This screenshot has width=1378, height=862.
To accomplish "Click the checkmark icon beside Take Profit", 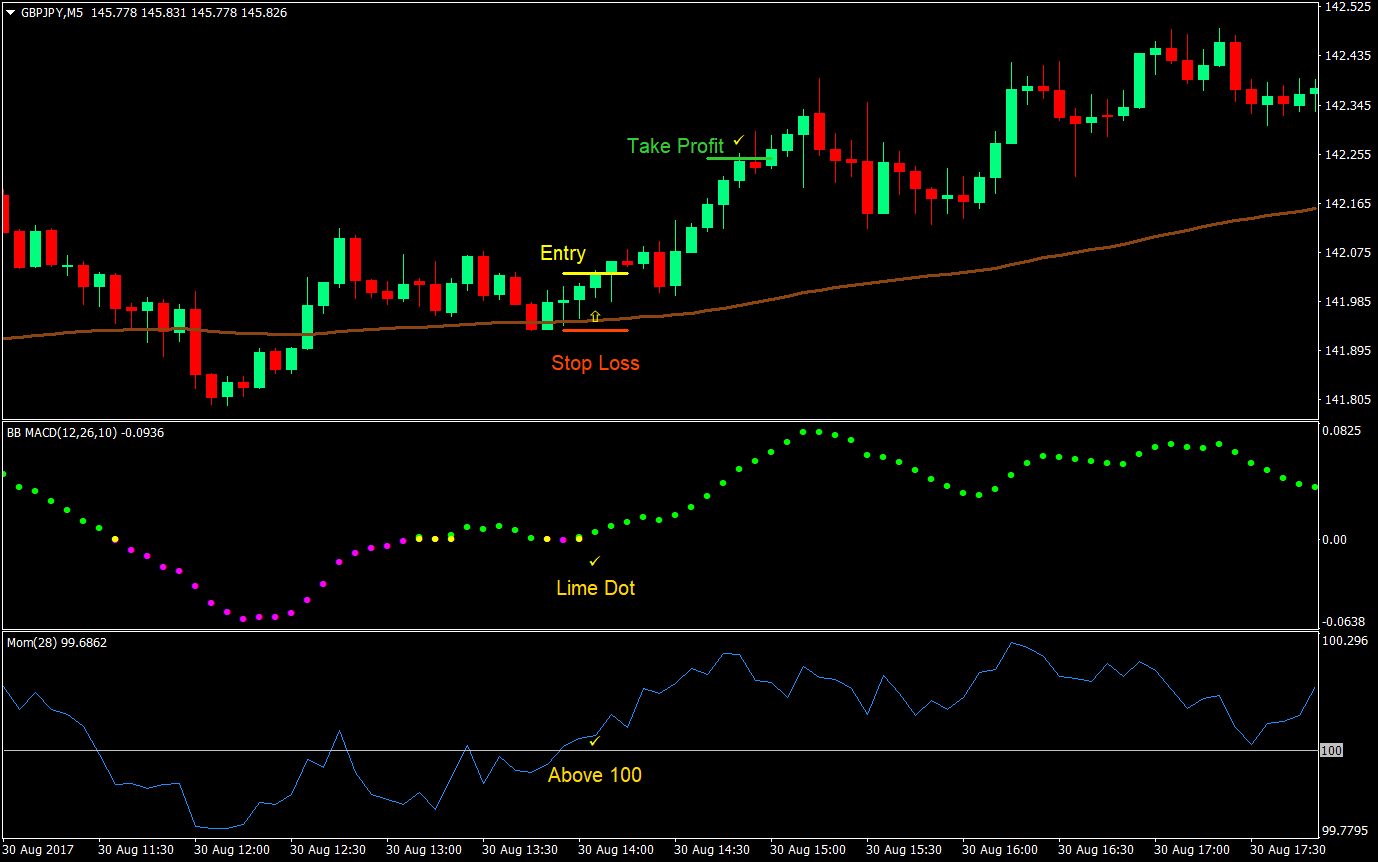I will coord(737,140).
